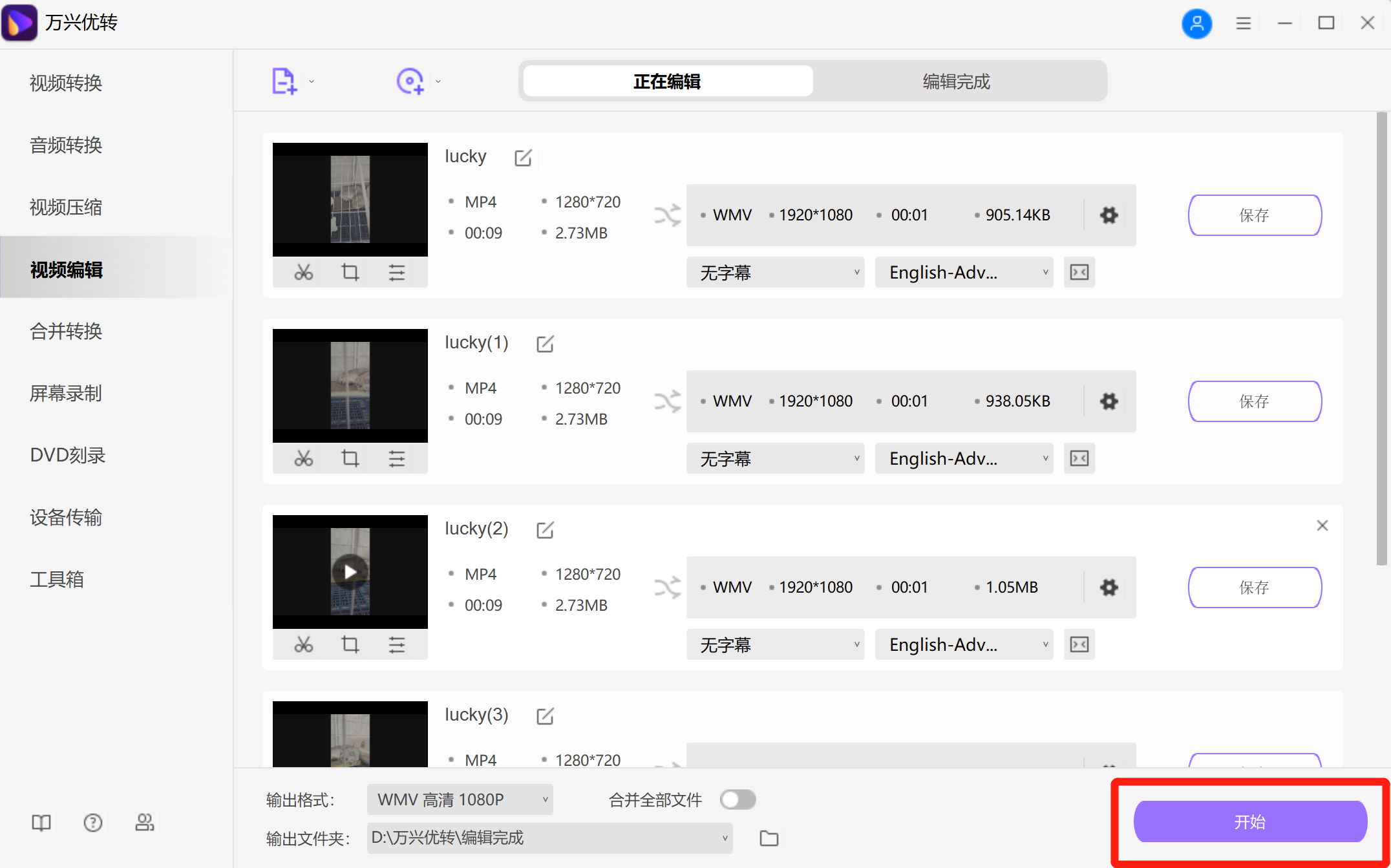This screenshot has width=1391, height=868.
Task: Open the crop tool for lucky(1)
Action: pyautogui.click(x=350, y=458)
